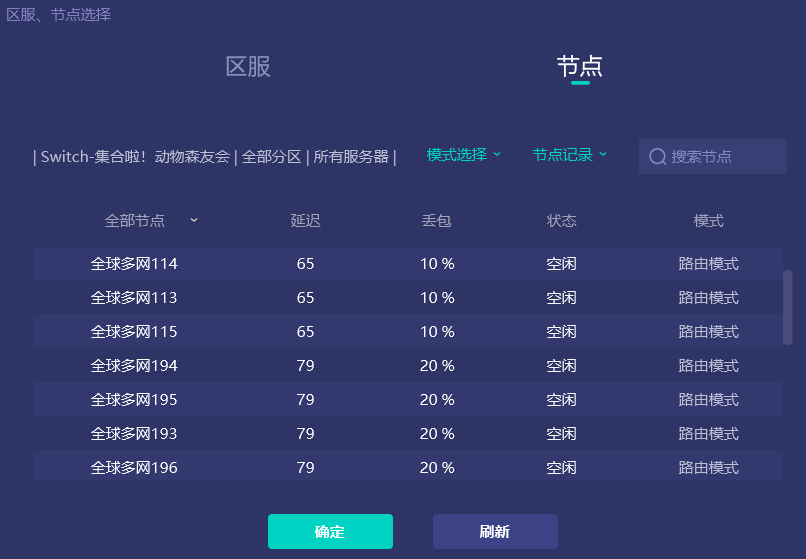Image resolution: width=806 pixels, height=559 pixels.
Task: Select node 全球多网195
Action: pos(134,400)
